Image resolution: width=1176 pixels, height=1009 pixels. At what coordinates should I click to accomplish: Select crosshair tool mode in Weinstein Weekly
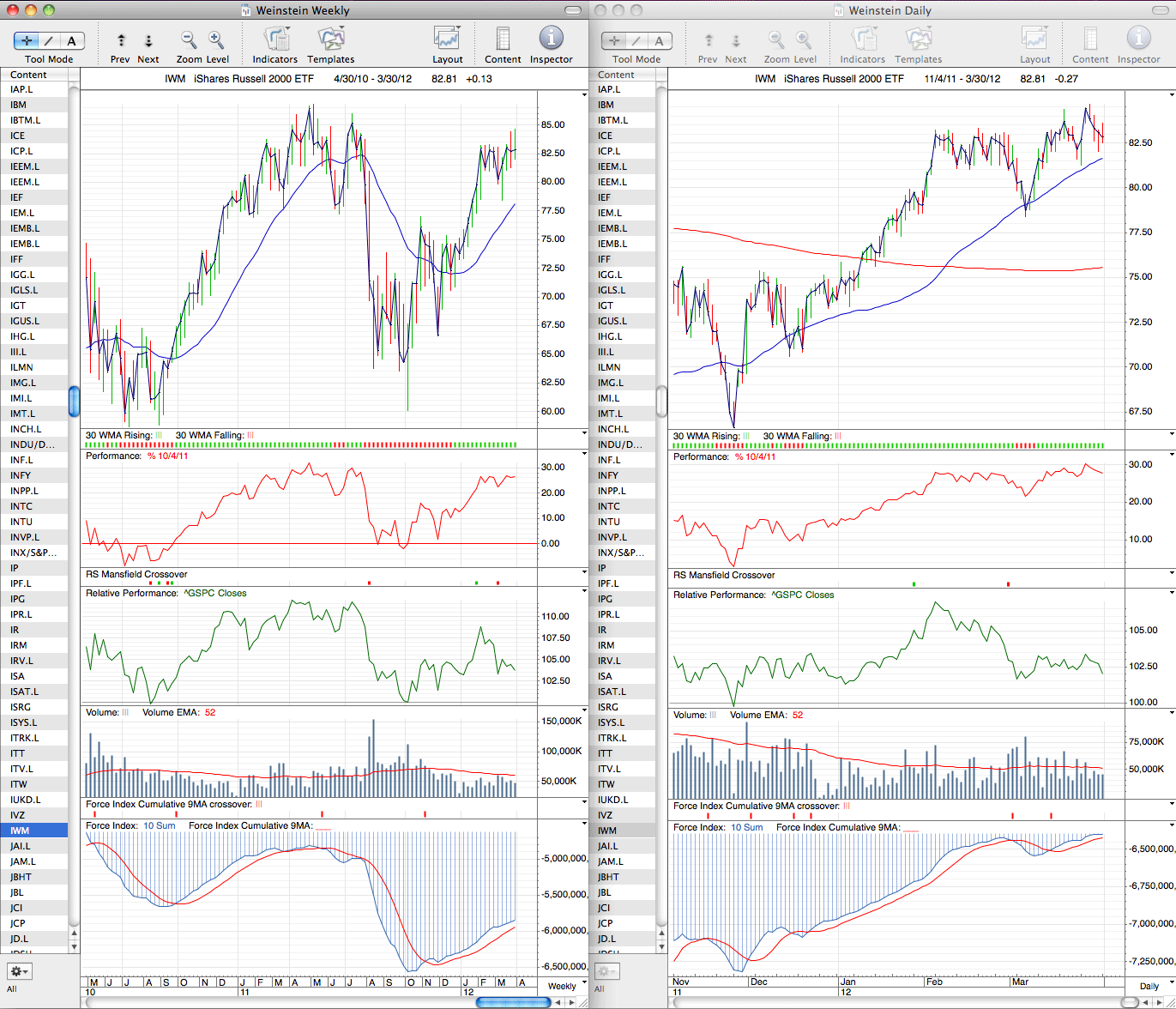pyautogui.click(x=27, y=40)
